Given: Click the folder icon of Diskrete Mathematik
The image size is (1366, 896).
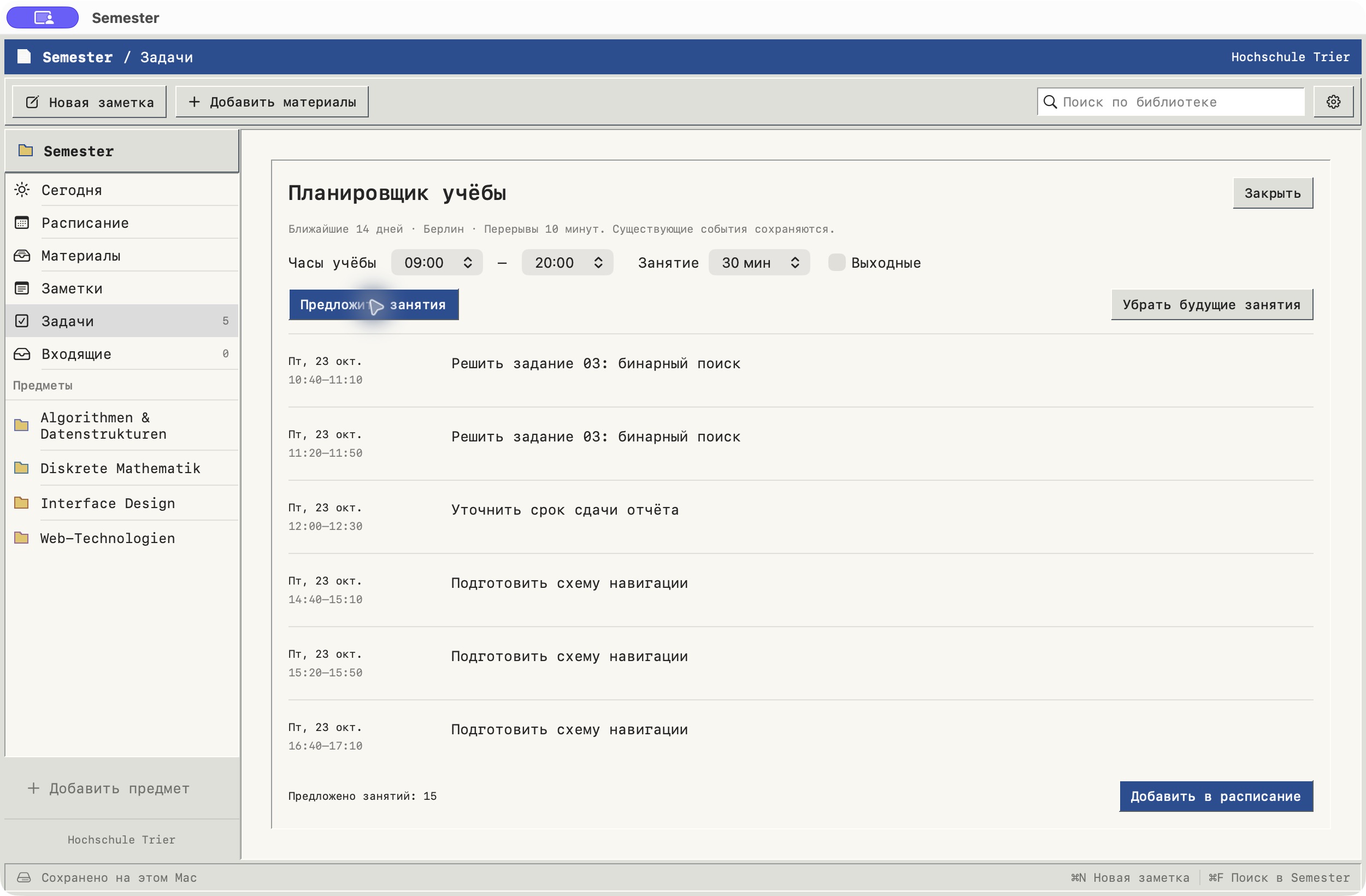Looking at the screenshot, I should click(x=22, y=468).
